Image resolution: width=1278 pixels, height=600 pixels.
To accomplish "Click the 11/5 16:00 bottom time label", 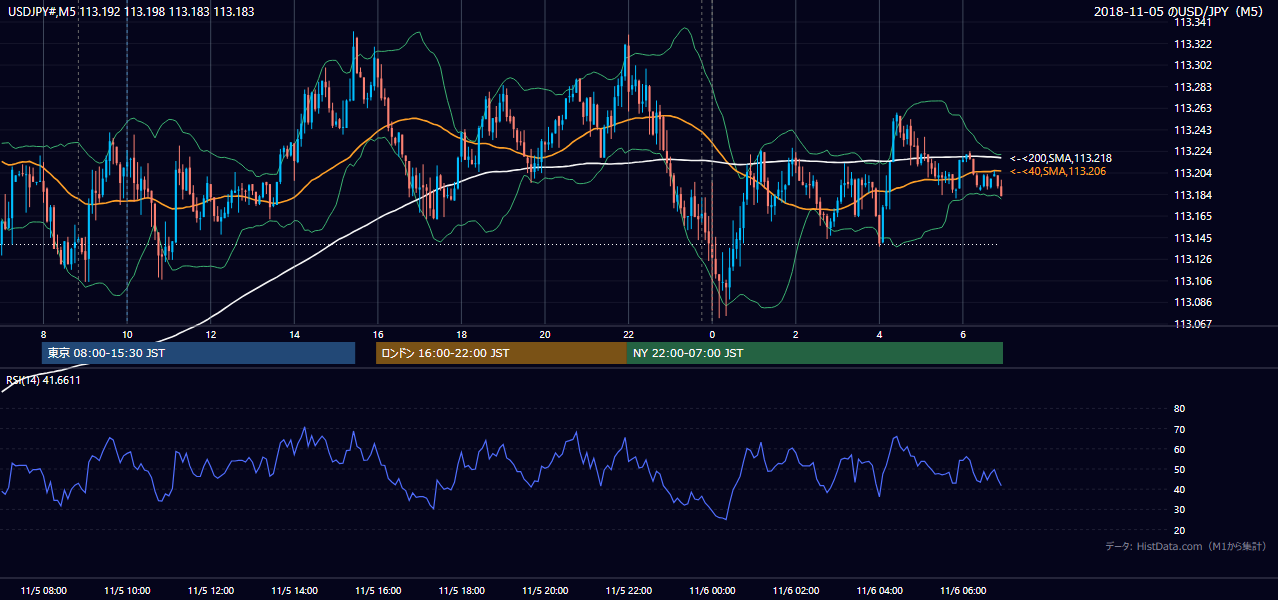I will tap(378, 591).
